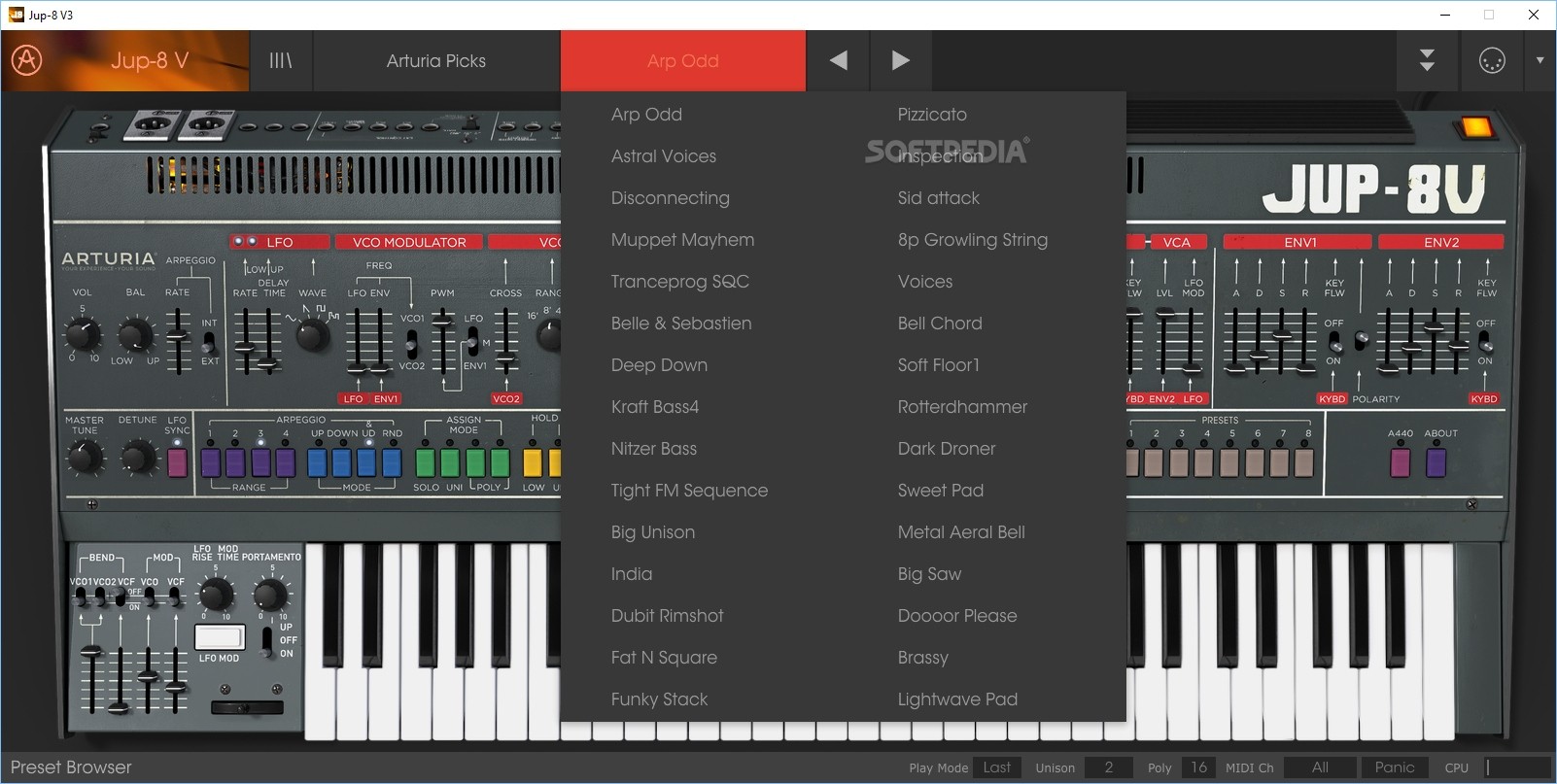Viewport: 1557px width, 784px height.
Task: Select preset button 5 in PRESETS row
Action: [x=1229, y=461]
